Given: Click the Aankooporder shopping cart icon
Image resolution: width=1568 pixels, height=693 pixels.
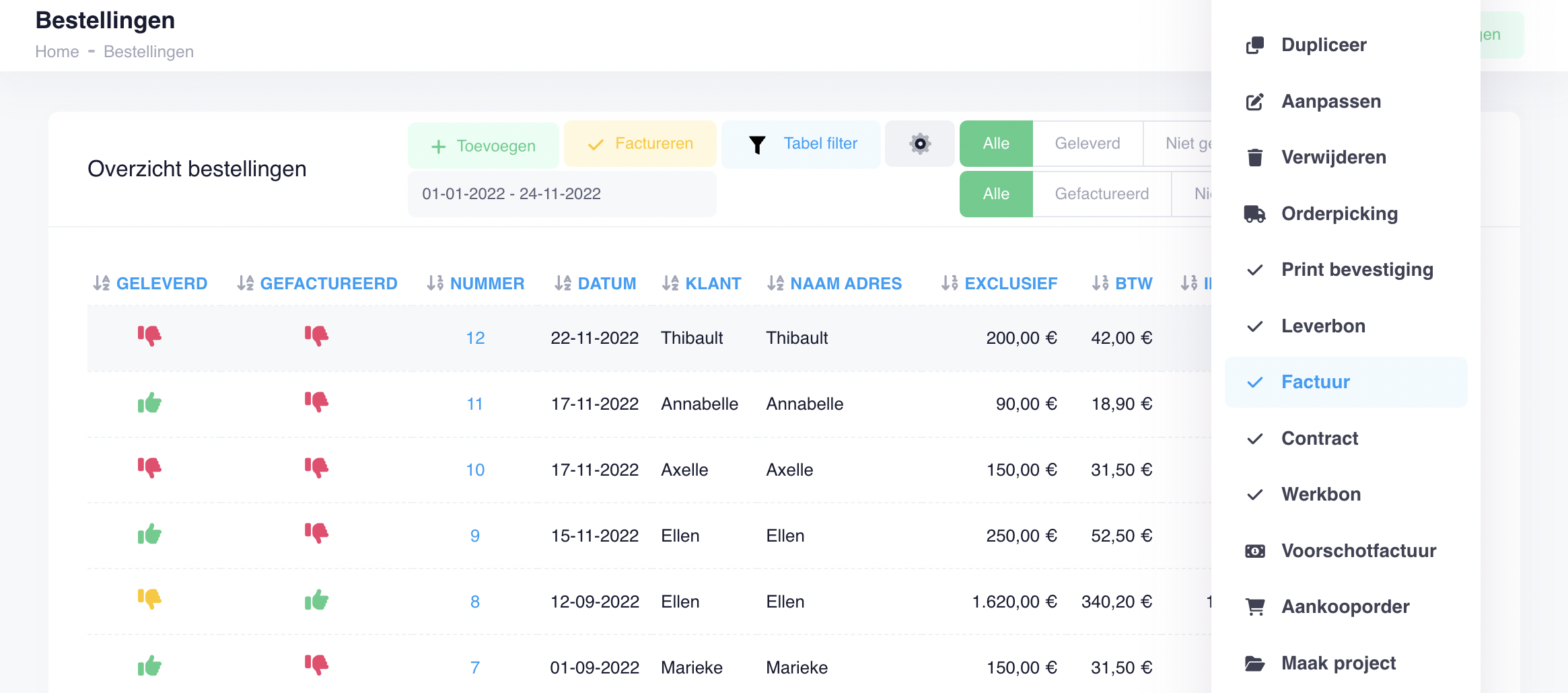Looking at the screenshot, I should click(x=1254, y=606).
